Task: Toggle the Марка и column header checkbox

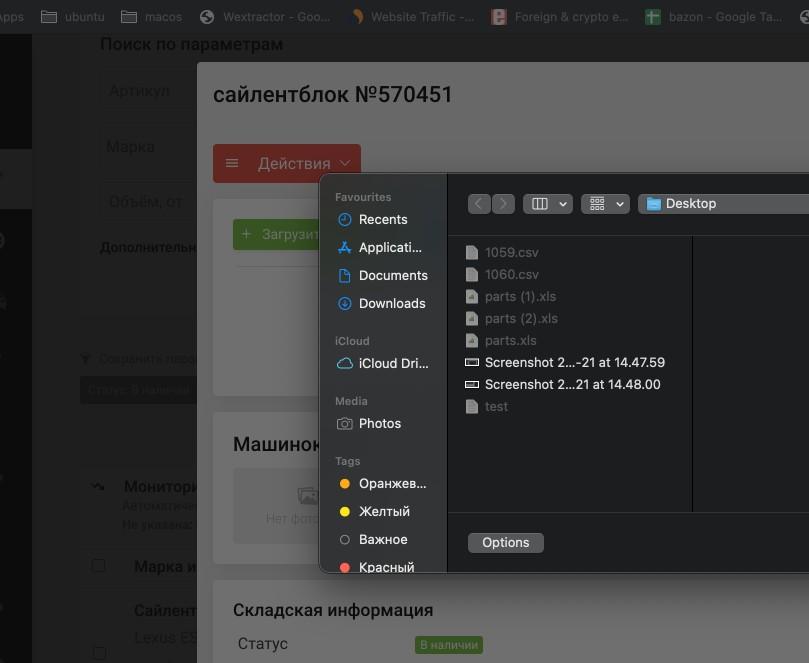Action: click(99, 565)
